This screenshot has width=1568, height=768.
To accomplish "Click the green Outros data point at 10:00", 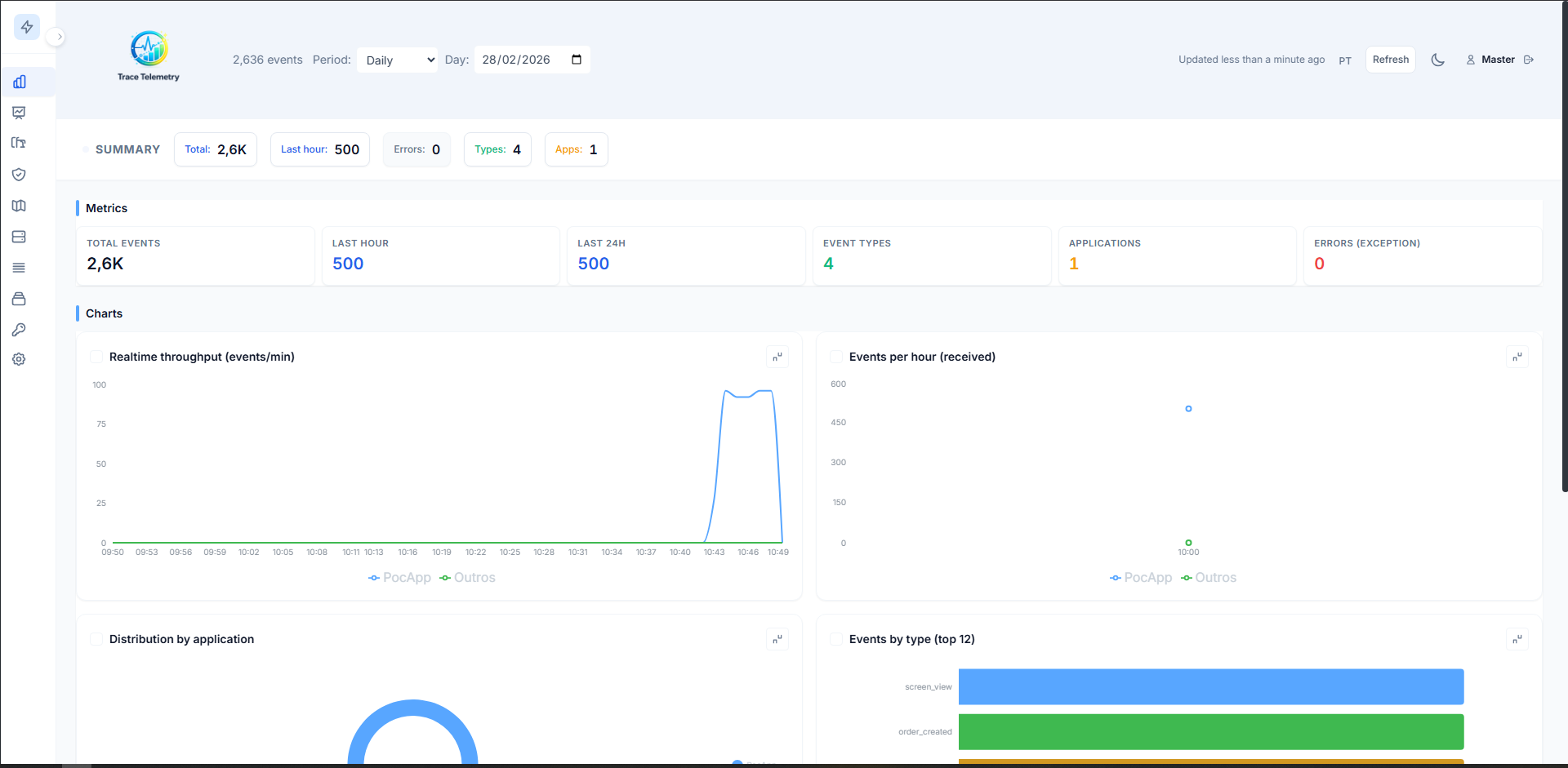I will 1188,543.
